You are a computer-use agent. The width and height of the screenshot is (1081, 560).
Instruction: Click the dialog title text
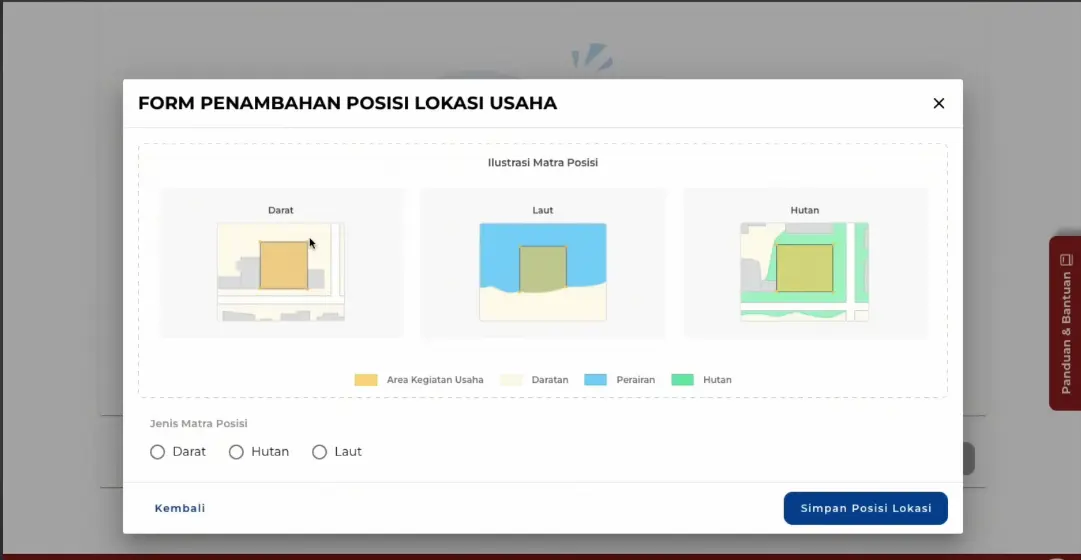(347, 103)
